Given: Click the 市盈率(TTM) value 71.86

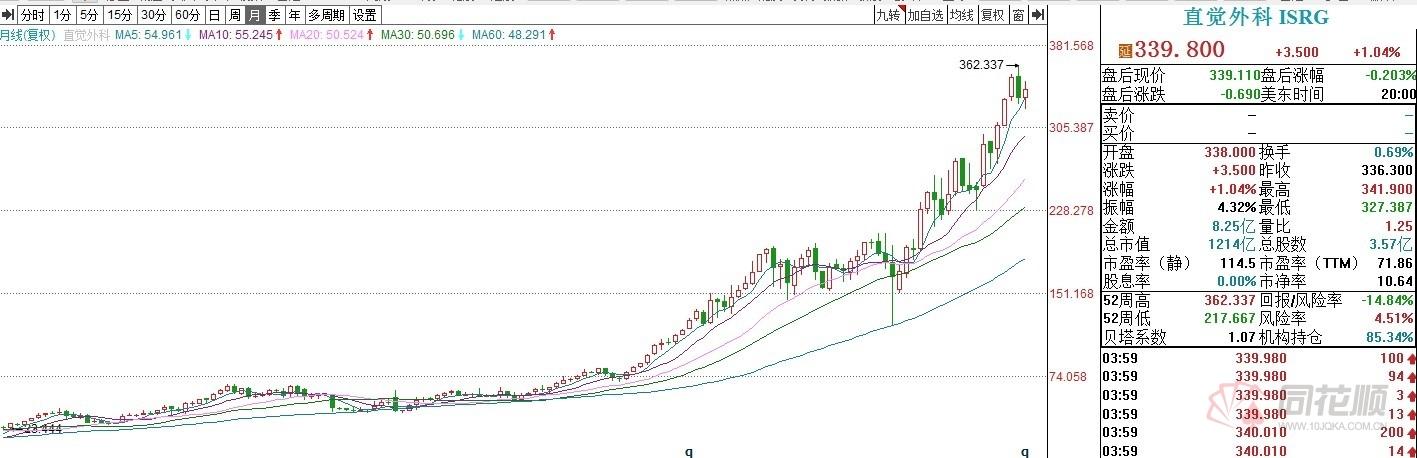Looking at the screenshot, I should pyautogui.click(x=1397, y=263).
